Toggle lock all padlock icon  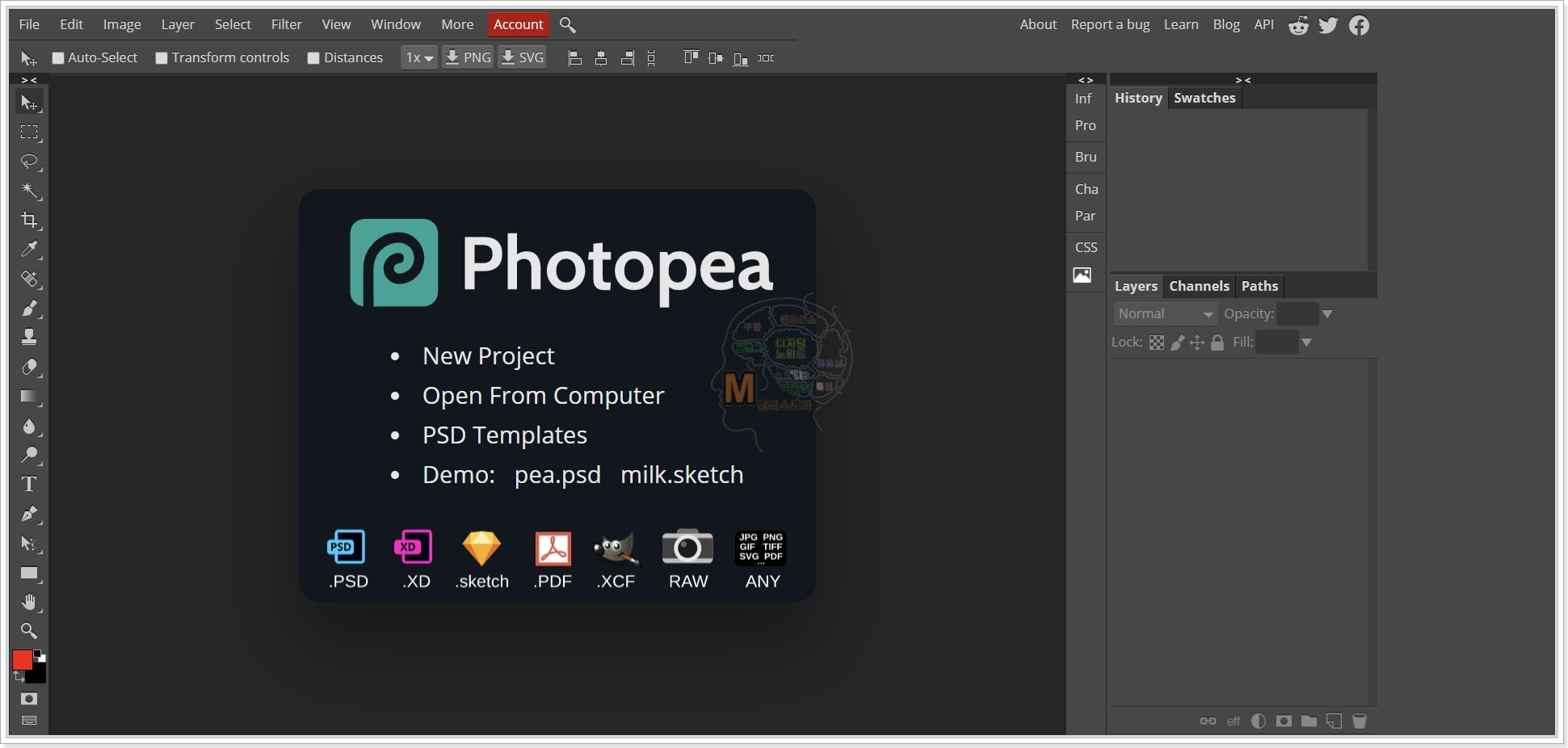[x=1217, y=342]
